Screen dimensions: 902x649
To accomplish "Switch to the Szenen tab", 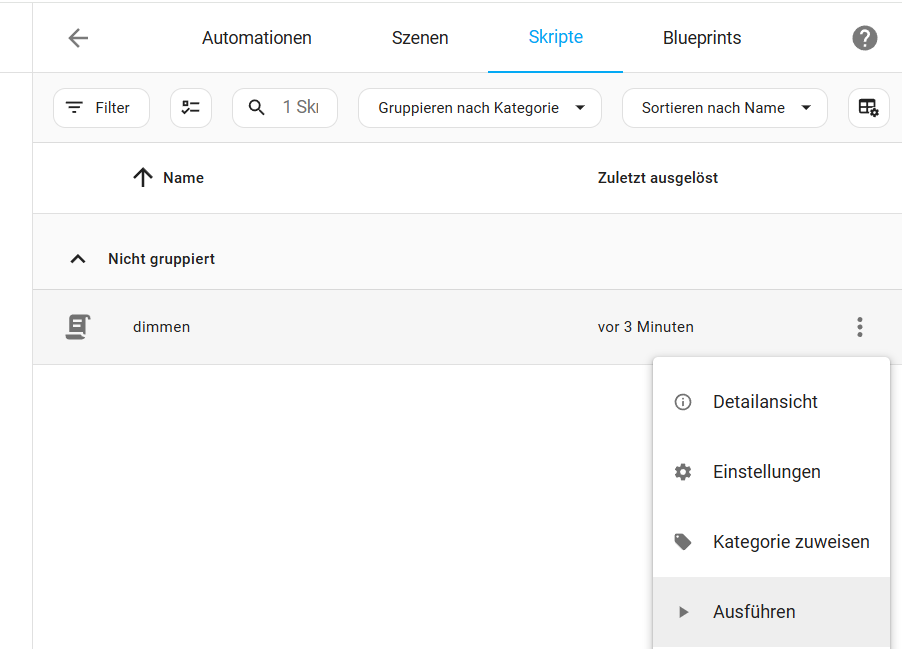I will click(x=420, y=38).
